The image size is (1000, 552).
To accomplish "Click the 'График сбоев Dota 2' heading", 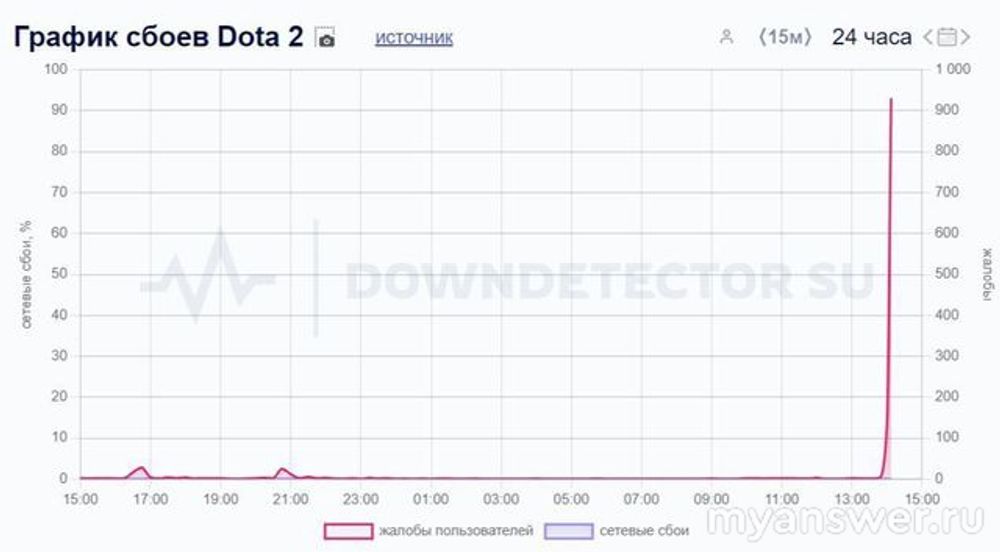I will coord(158,38).
